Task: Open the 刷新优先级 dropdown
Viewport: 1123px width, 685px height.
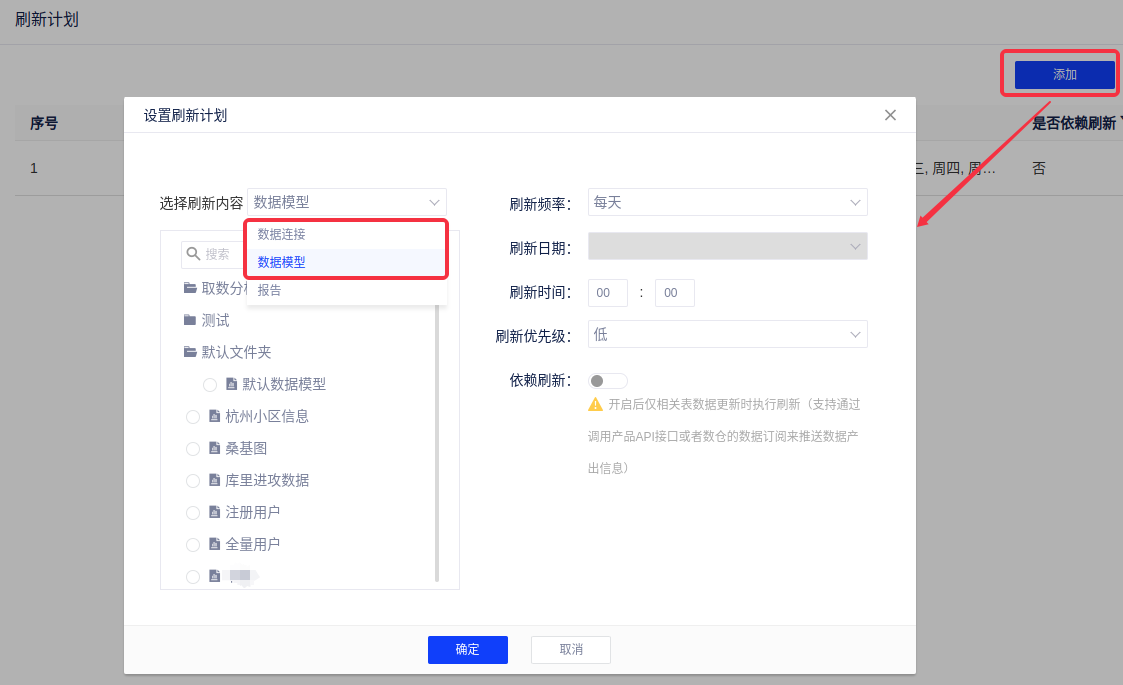Action: click(727, 334)
